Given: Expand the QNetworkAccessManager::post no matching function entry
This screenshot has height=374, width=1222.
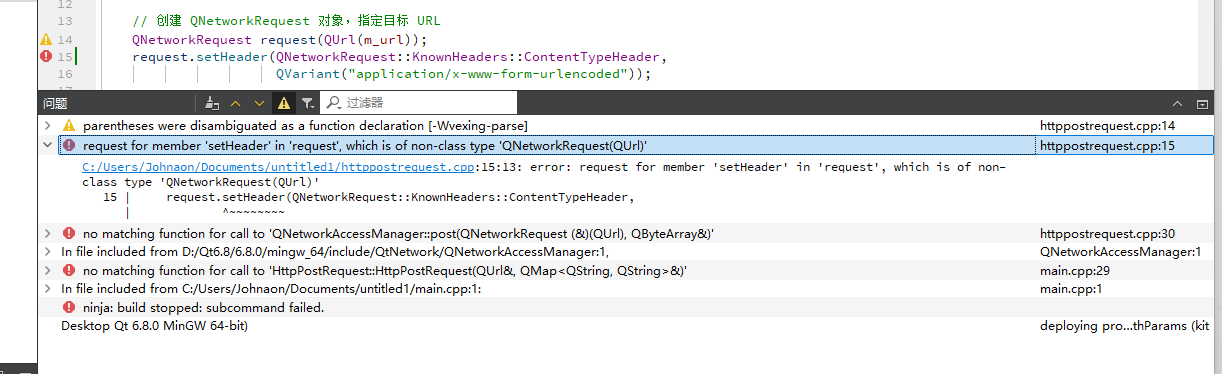Looking at the screenshot, I should [x=47, y=233].
